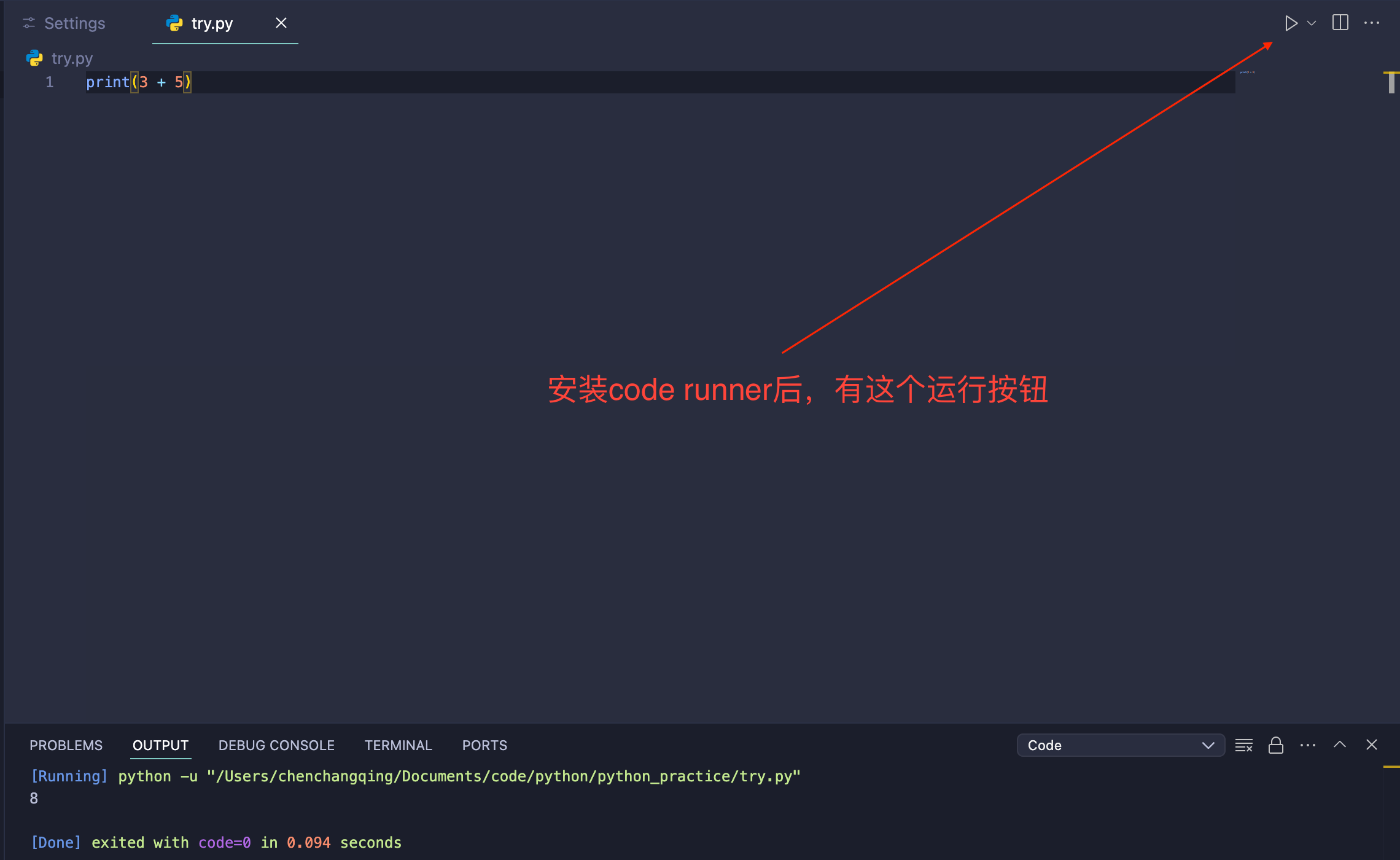Open editor More Actions ellipsis menu

[1371, 23]
